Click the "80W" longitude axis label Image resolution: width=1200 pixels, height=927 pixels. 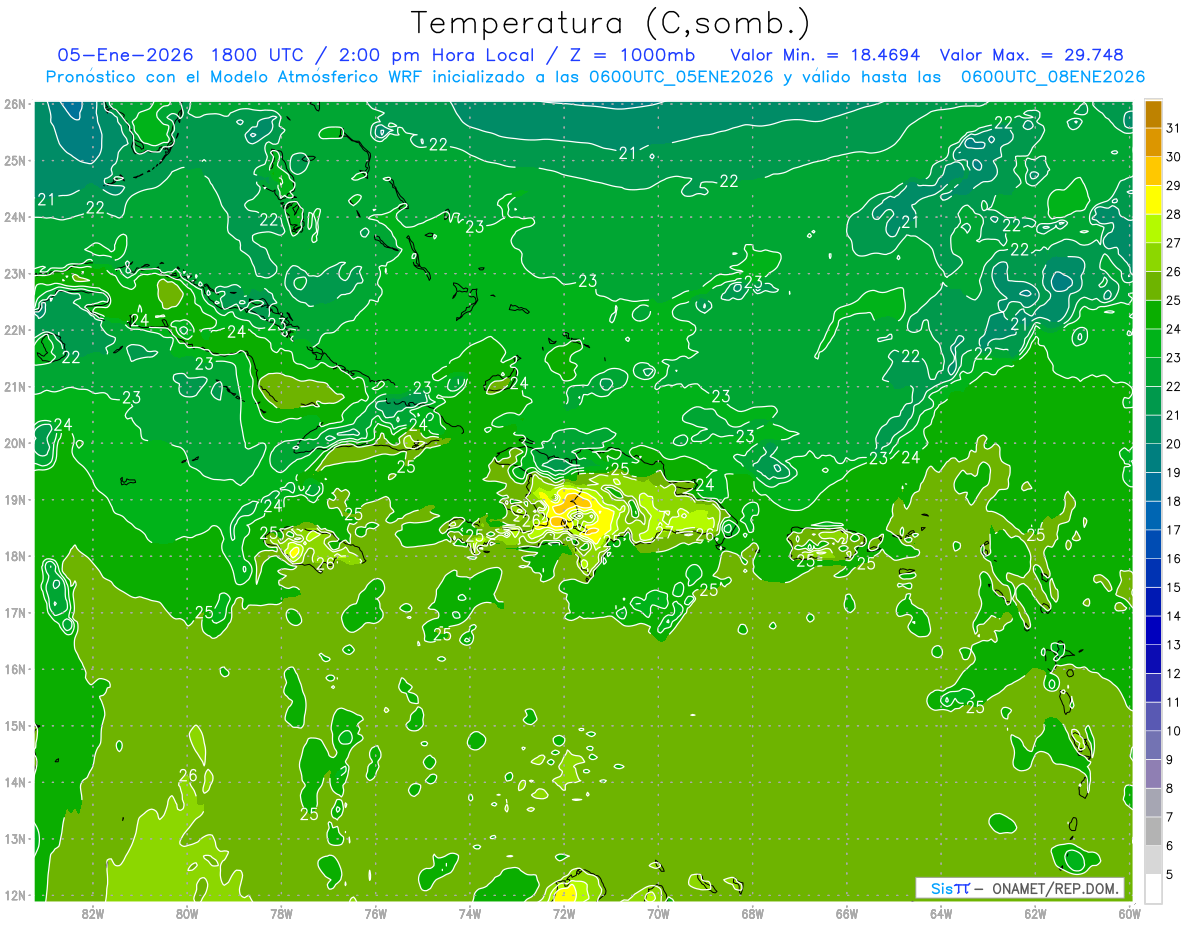click(186, 913)
